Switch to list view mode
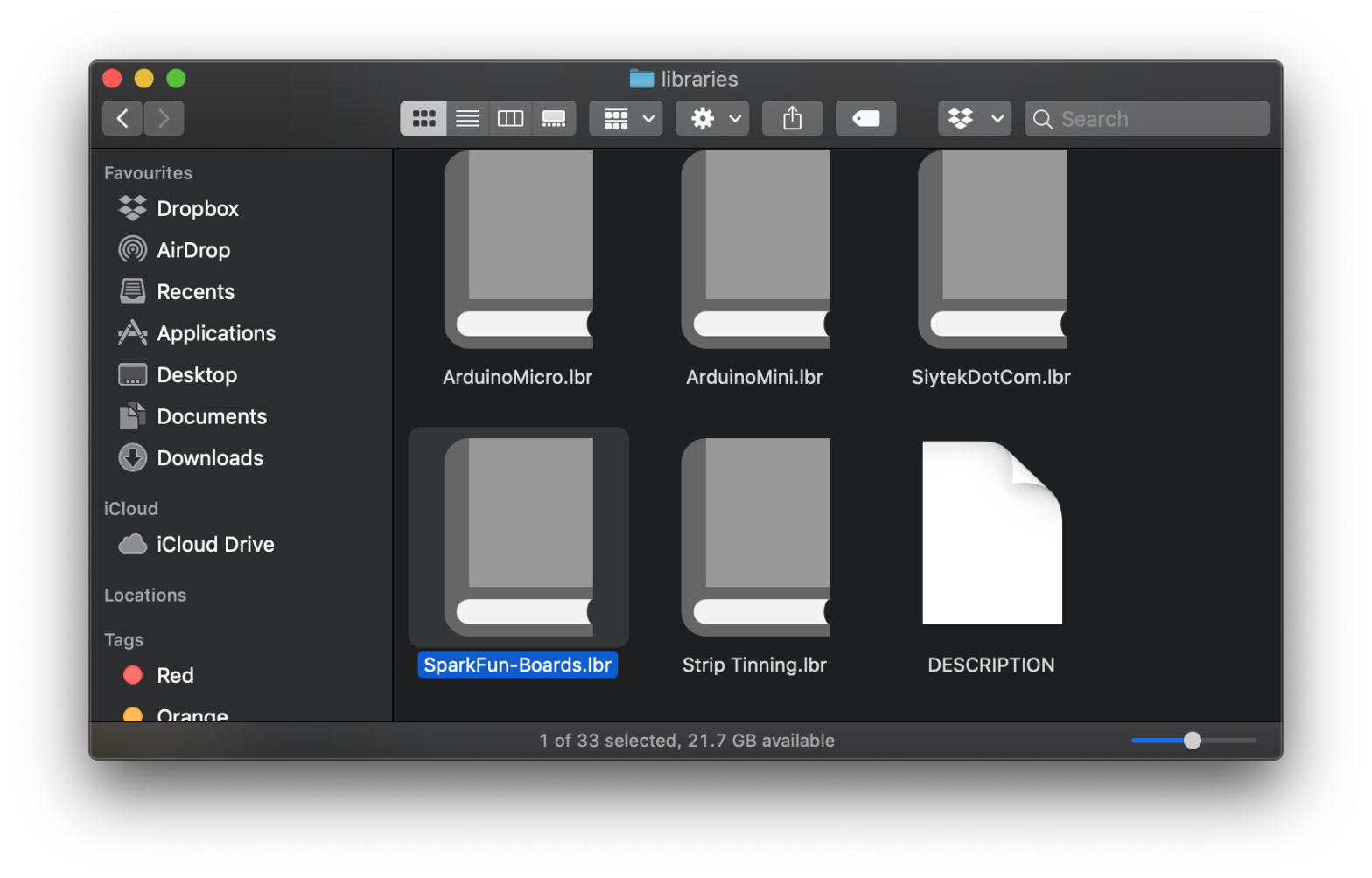 467,119
